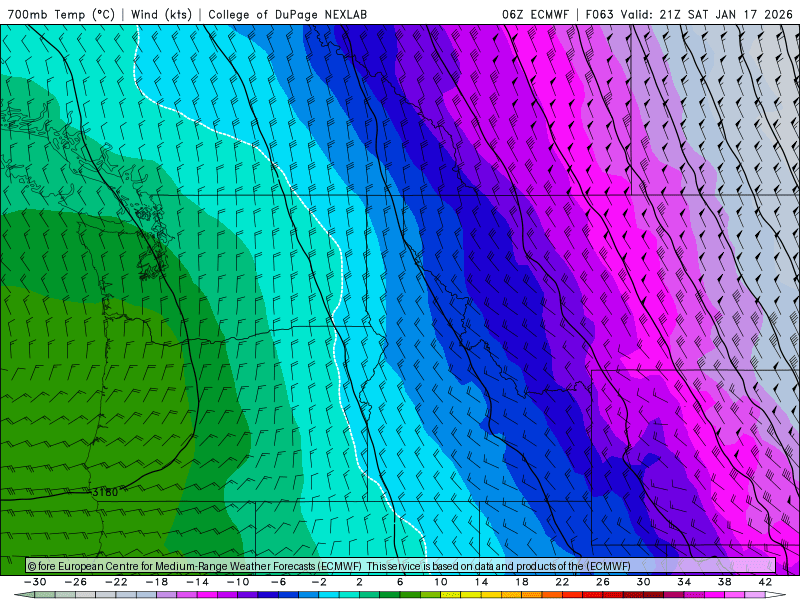
Task: Click the "38" colorbar tick label
Action: pos(724,582)
